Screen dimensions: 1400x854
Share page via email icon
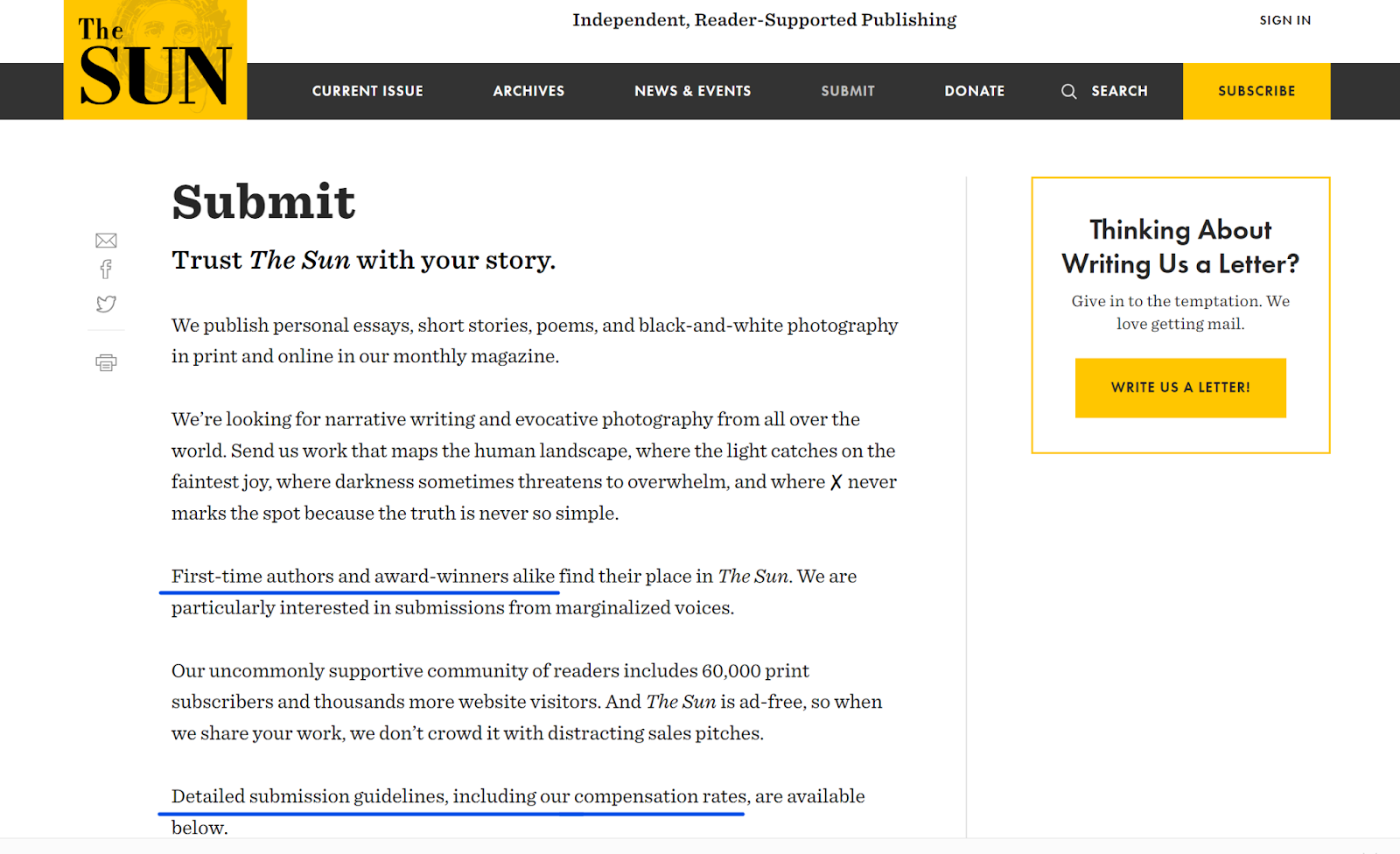pyautogui.click(x=106, y=241)
